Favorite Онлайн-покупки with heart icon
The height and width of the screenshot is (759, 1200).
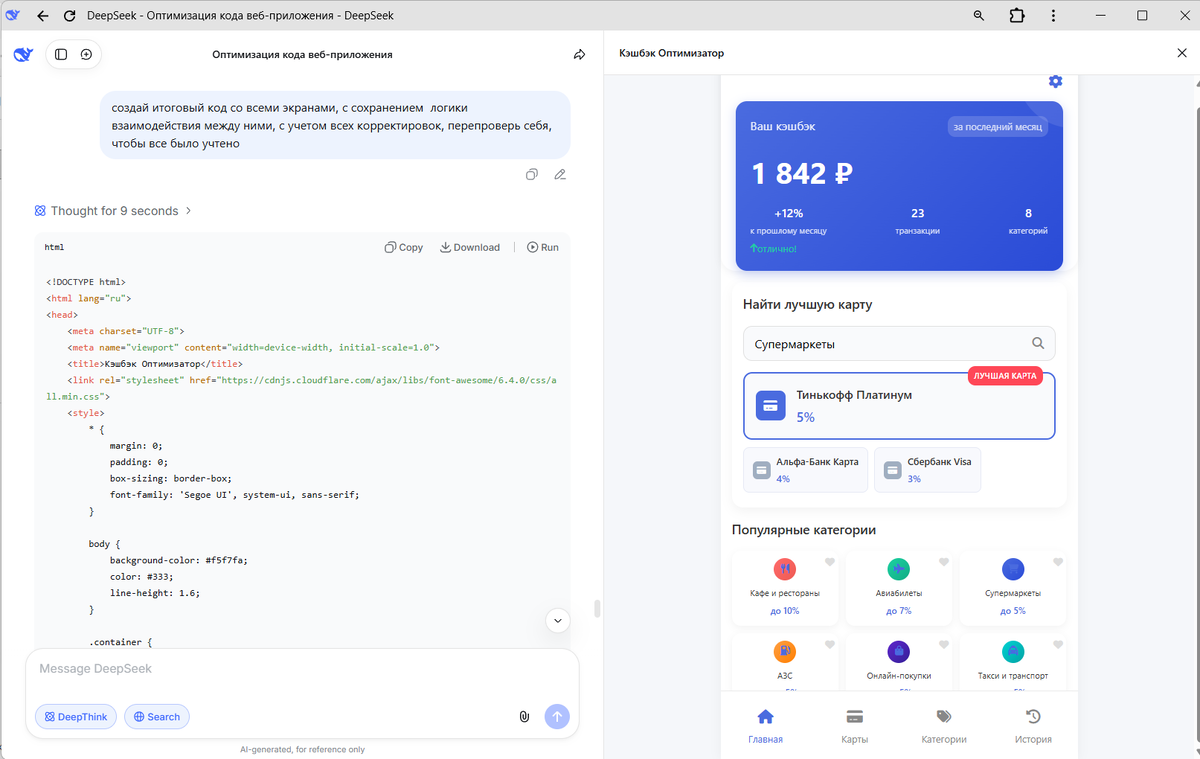943,645
